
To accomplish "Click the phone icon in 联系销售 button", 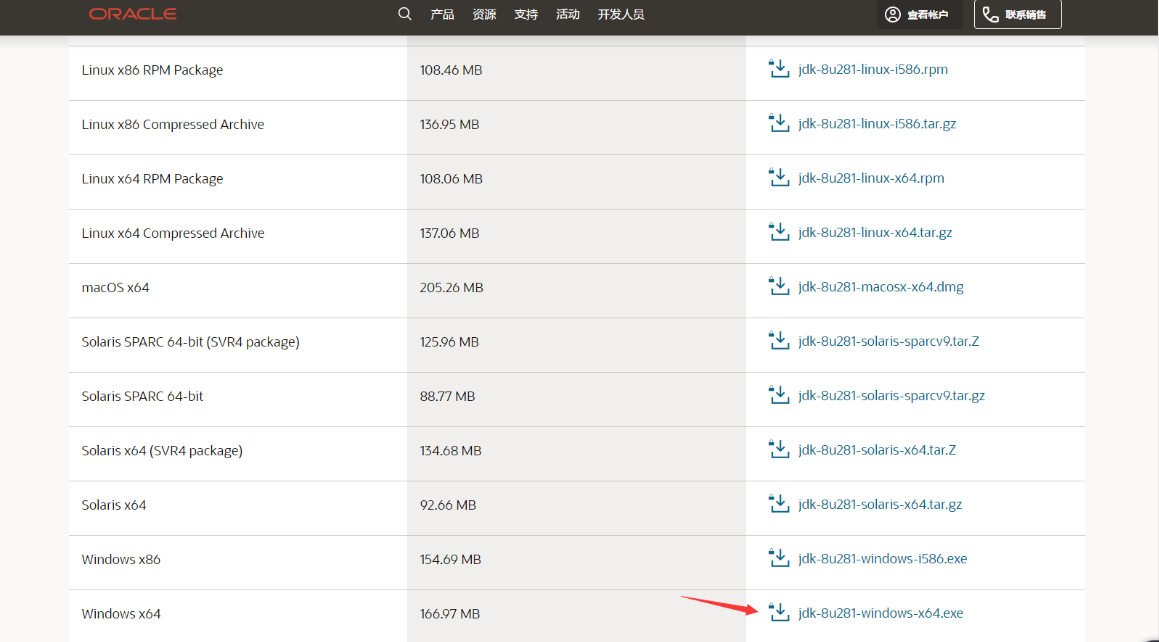I will tap(990, 14).
